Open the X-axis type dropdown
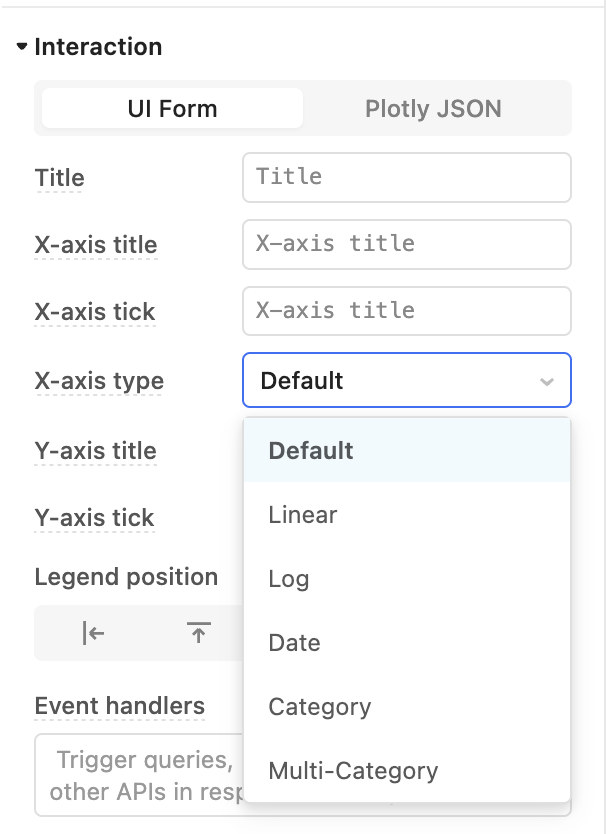The width and height of the screenshot is (606, 834). coord(407,380)
